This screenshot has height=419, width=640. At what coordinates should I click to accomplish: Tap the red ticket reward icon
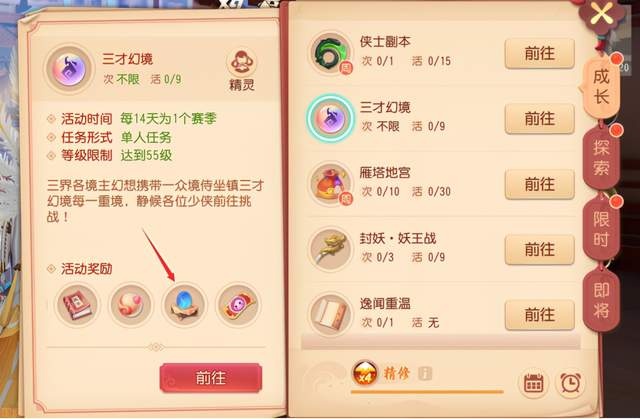click(x=238, y=305)
